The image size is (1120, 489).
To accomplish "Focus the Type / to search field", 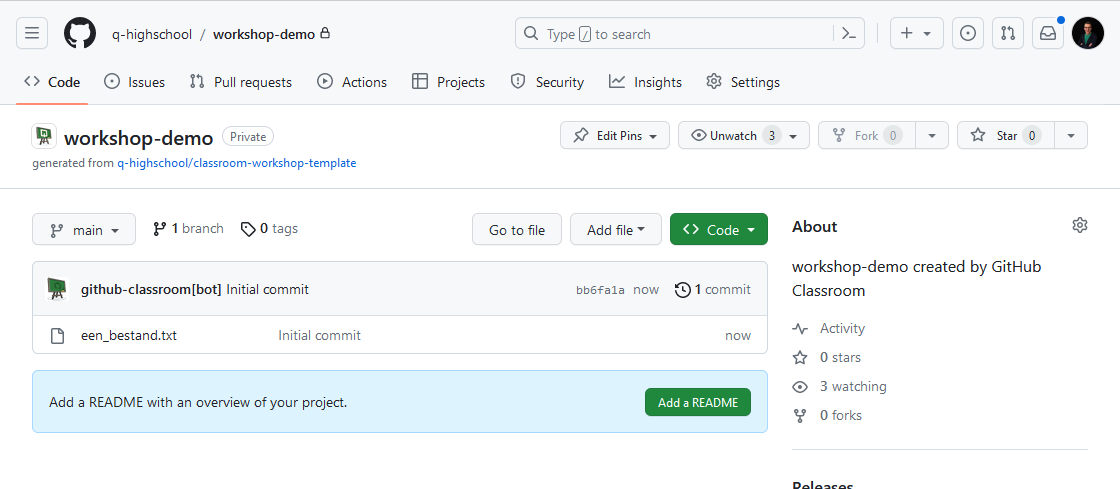I will click(x=675, y=34).
